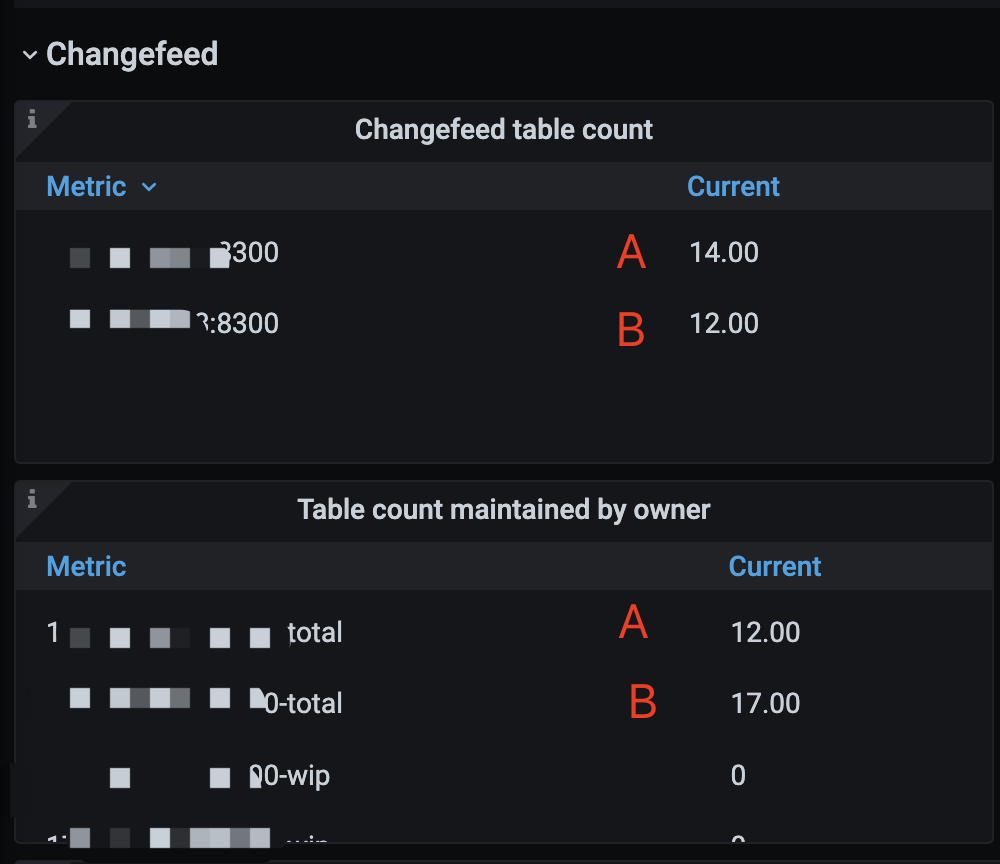Click the red A marker beside 14.00

tap(631, 253)
